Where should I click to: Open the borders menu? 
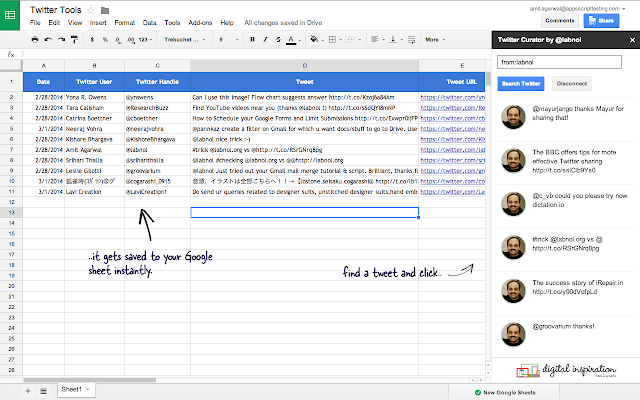[x=335, y=40]
